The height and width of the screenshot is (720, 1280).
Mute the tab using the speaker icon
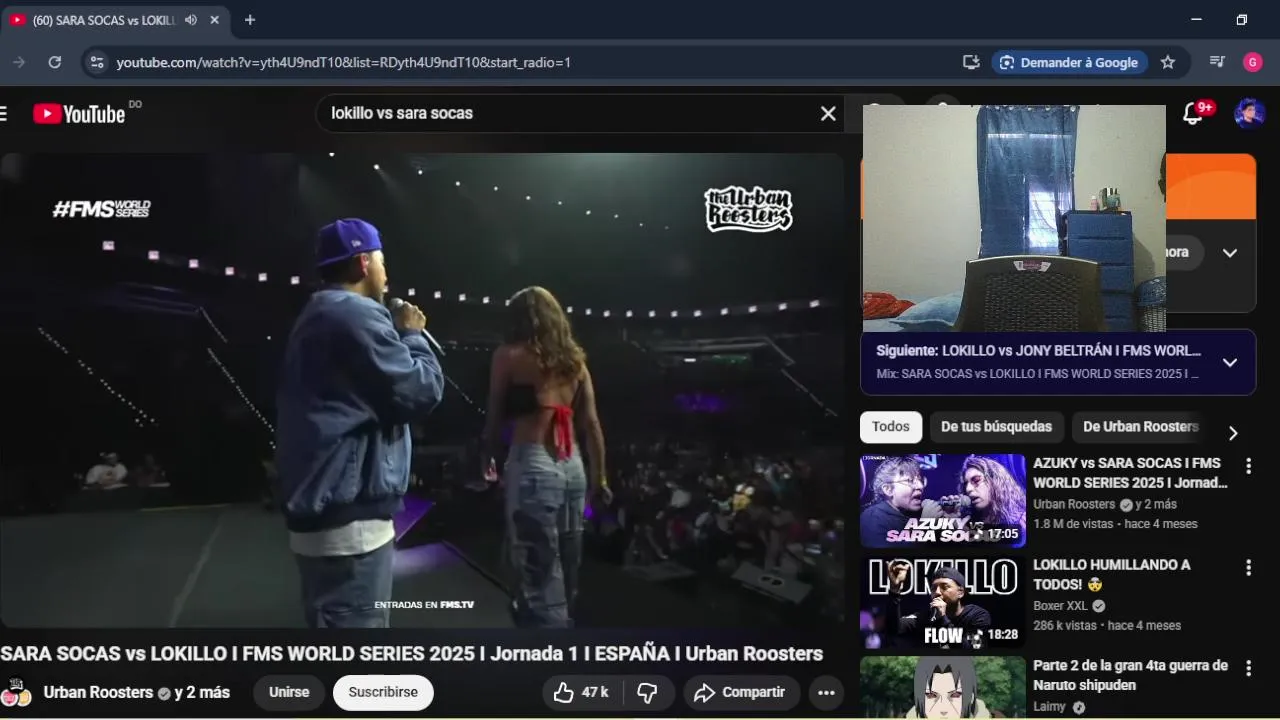coord(191,20)
